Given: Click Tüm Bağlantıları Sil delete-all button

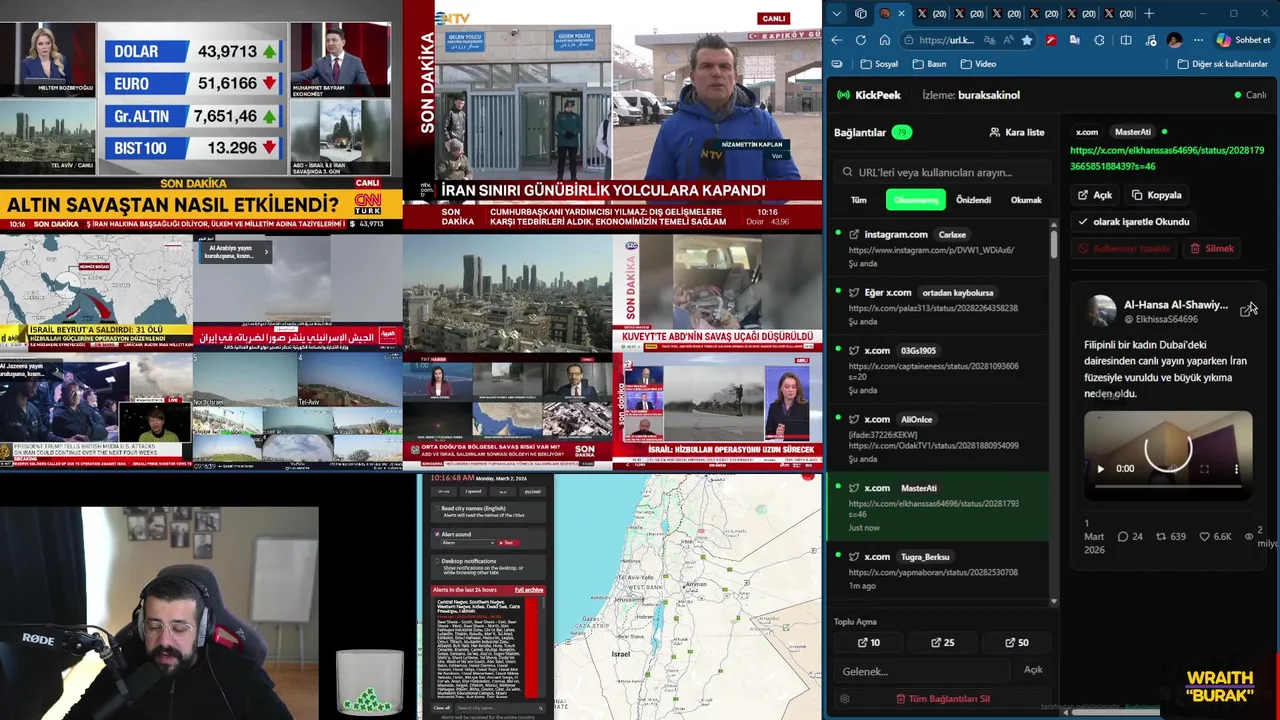Looking at the screenshot, I should click(943, 699).
